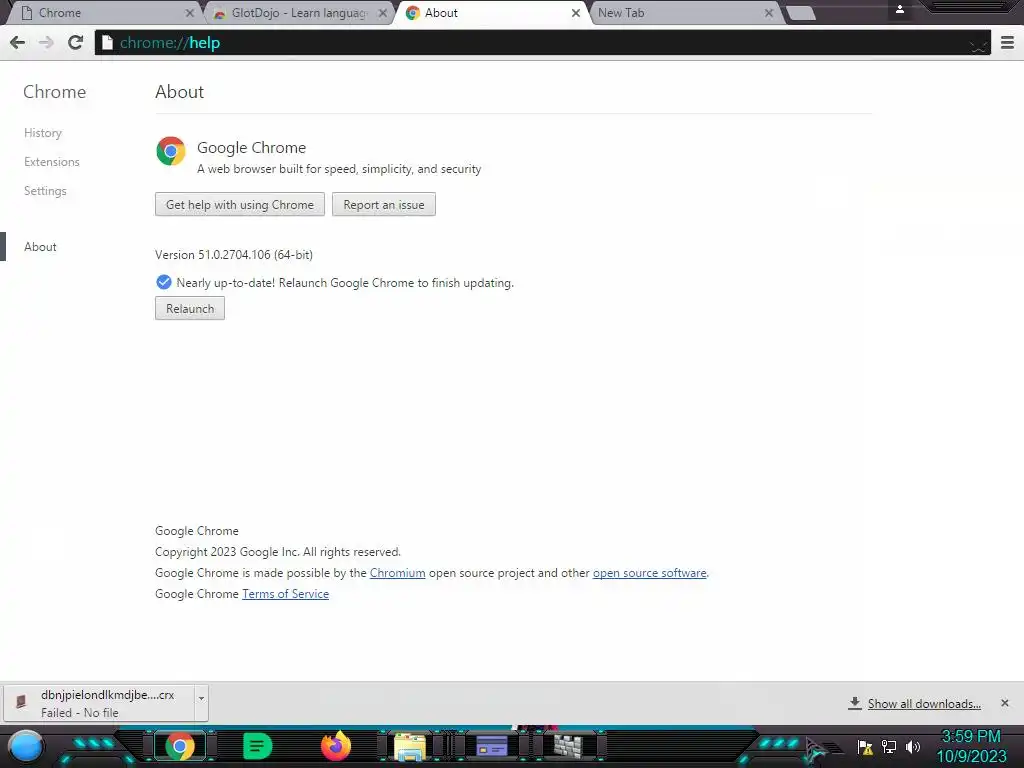The width and height of the screenshot is (1024, 768).
Task: Click the Version 51.0.2704.106 text
Action: (234, 255)
